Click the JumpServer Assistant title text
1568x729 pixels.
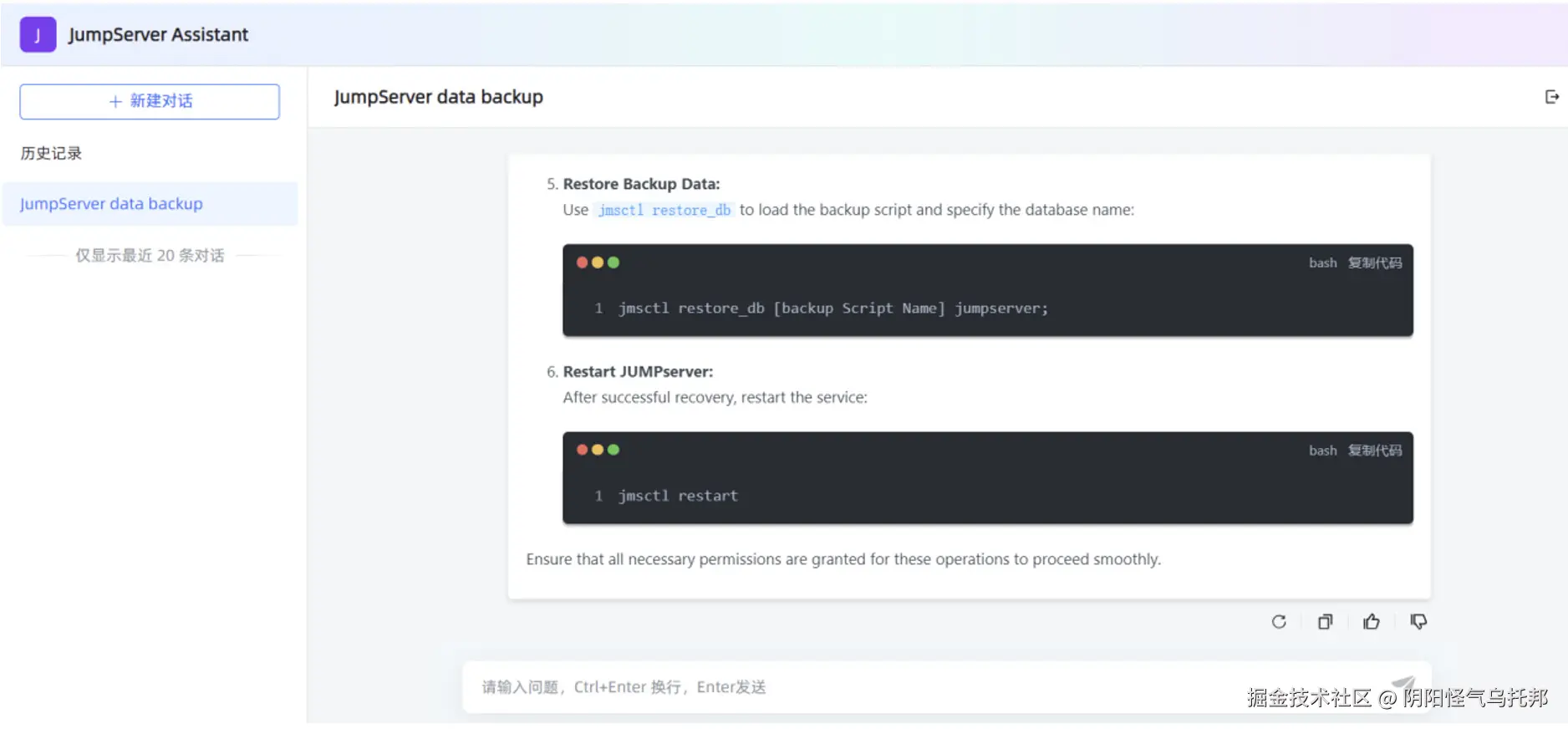coord(158,35)
